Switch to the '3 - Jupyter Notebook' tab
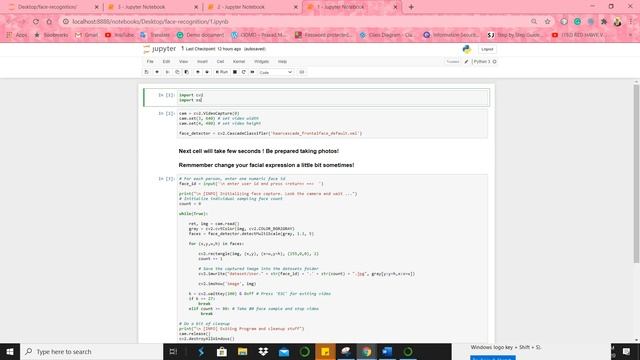 (x=153, y=7)
